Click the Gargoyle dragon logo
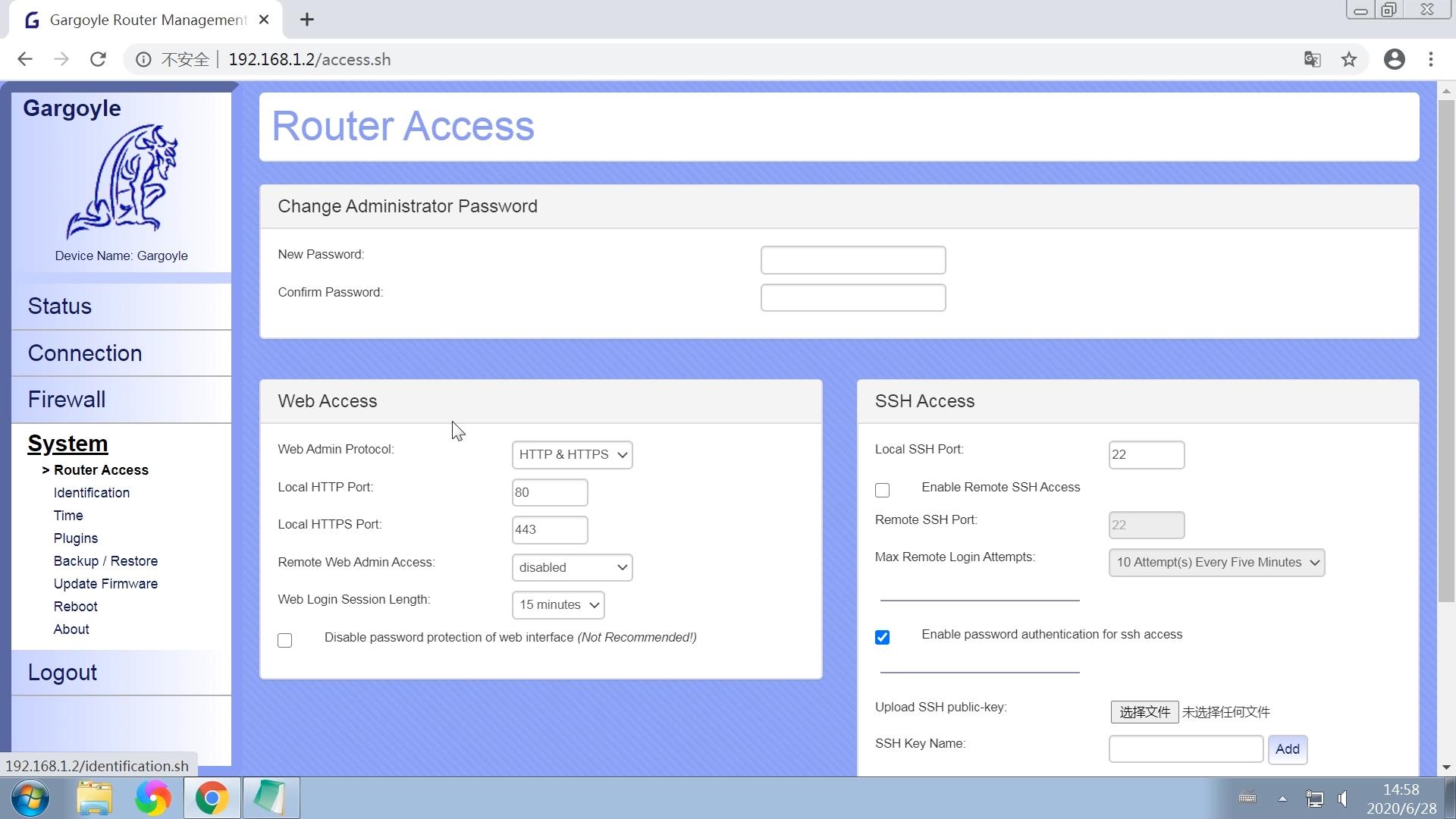Viewport: 1456px width, 819px height. [x=121, y=182]
